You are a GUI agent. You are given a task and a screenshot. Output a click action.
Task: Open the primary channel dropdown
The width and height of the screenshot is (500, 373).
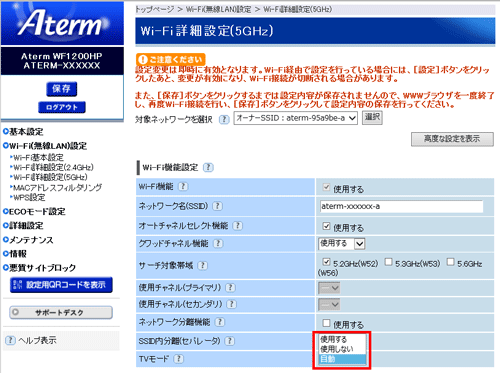tap(329, 288)
